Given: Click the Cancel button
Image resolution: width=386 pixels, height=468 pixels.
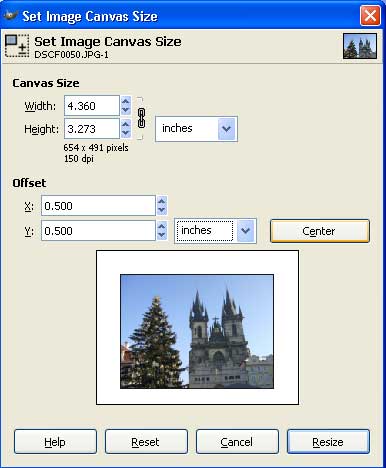Looking at the screenshot, I should coord(237,442).
